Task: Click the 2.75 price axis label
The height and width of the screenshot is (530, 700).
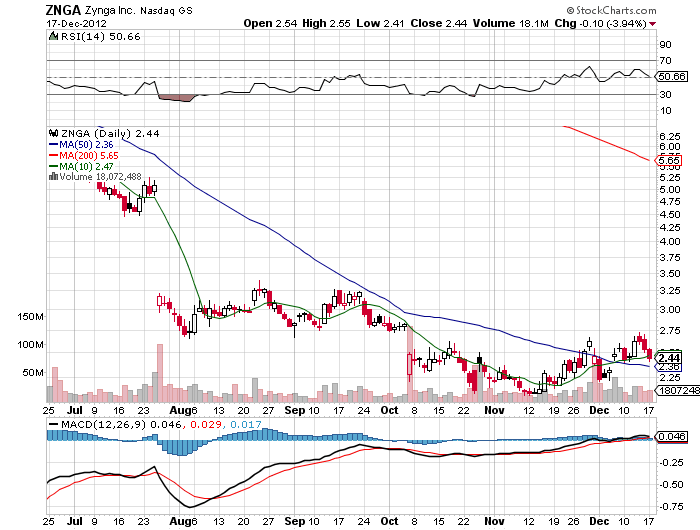Action: (670, 330)
